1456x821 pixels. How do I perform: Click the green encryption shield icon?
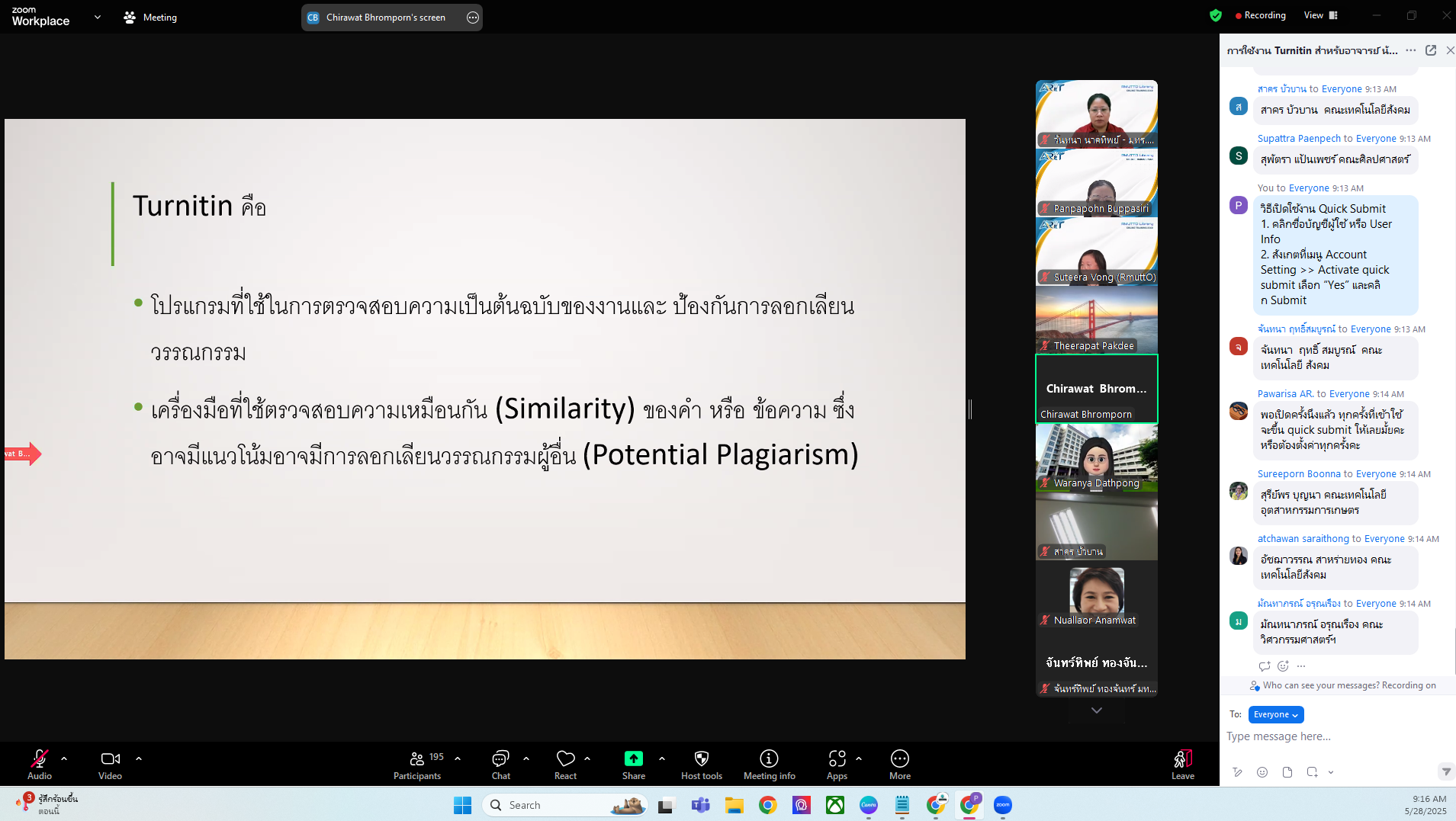(1216, 15)
